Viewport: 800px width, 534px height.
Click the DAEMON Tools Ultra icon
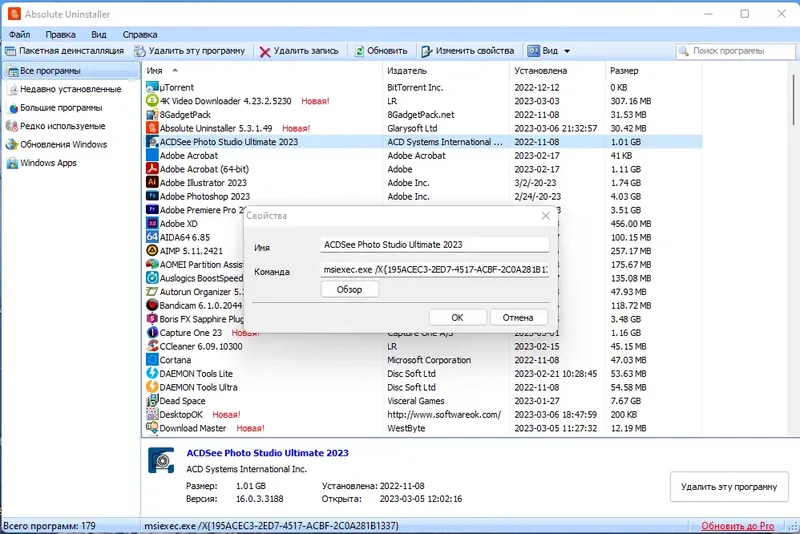click(152, 387)
